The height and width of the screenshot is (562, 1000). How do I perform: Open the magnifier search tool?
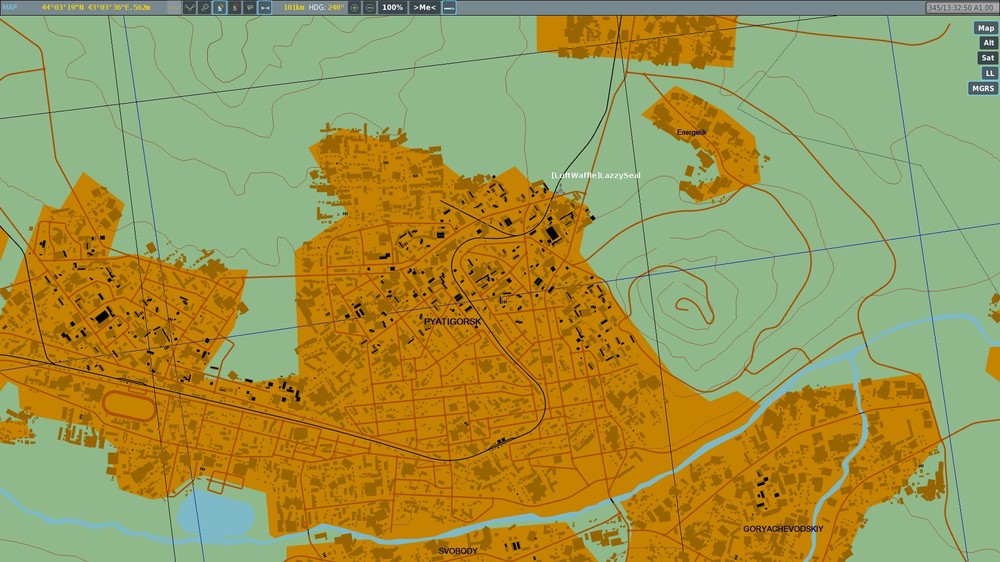point(204,7)
